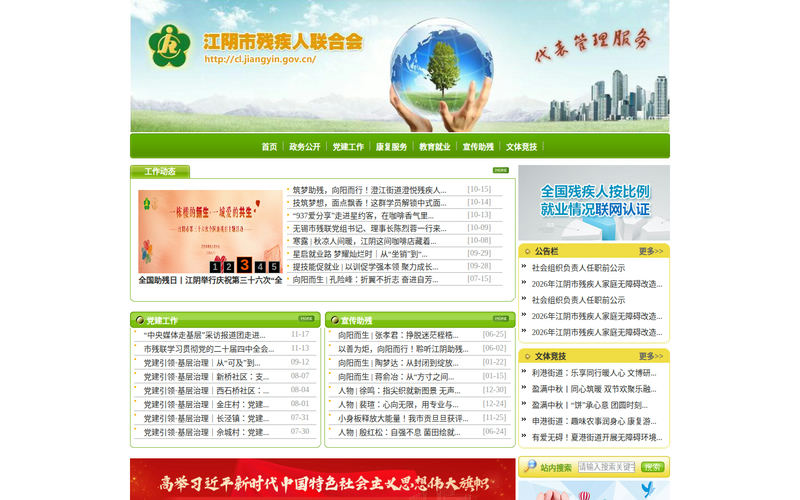Open the 康复服务 navigation menu item
This screenshot has width=800, height=500.
(391, 147)
